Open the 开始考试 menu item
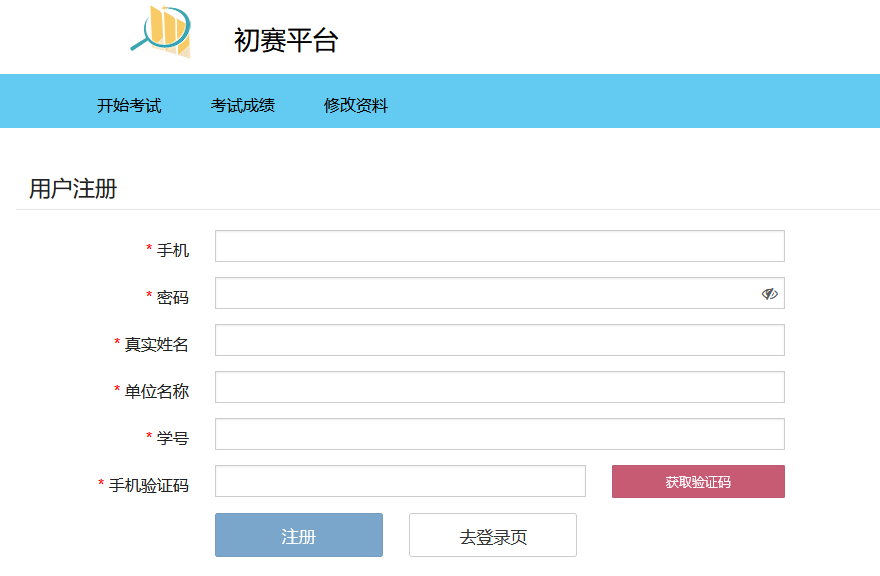The width and height of the screenshot is (880, 576). point(129,105)
